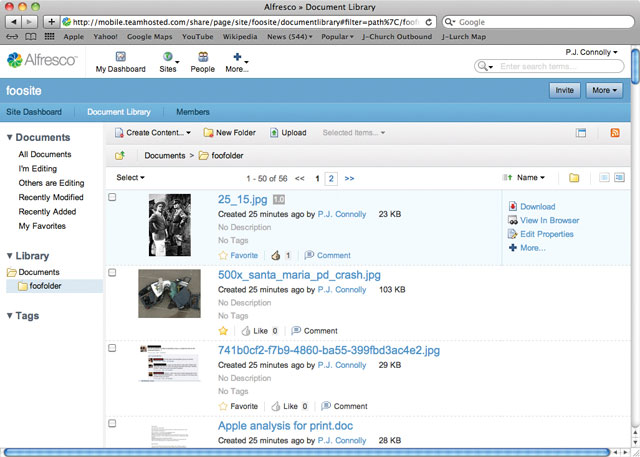Open My Dashboard
This screenshot has height=457, width=640.
120,62
